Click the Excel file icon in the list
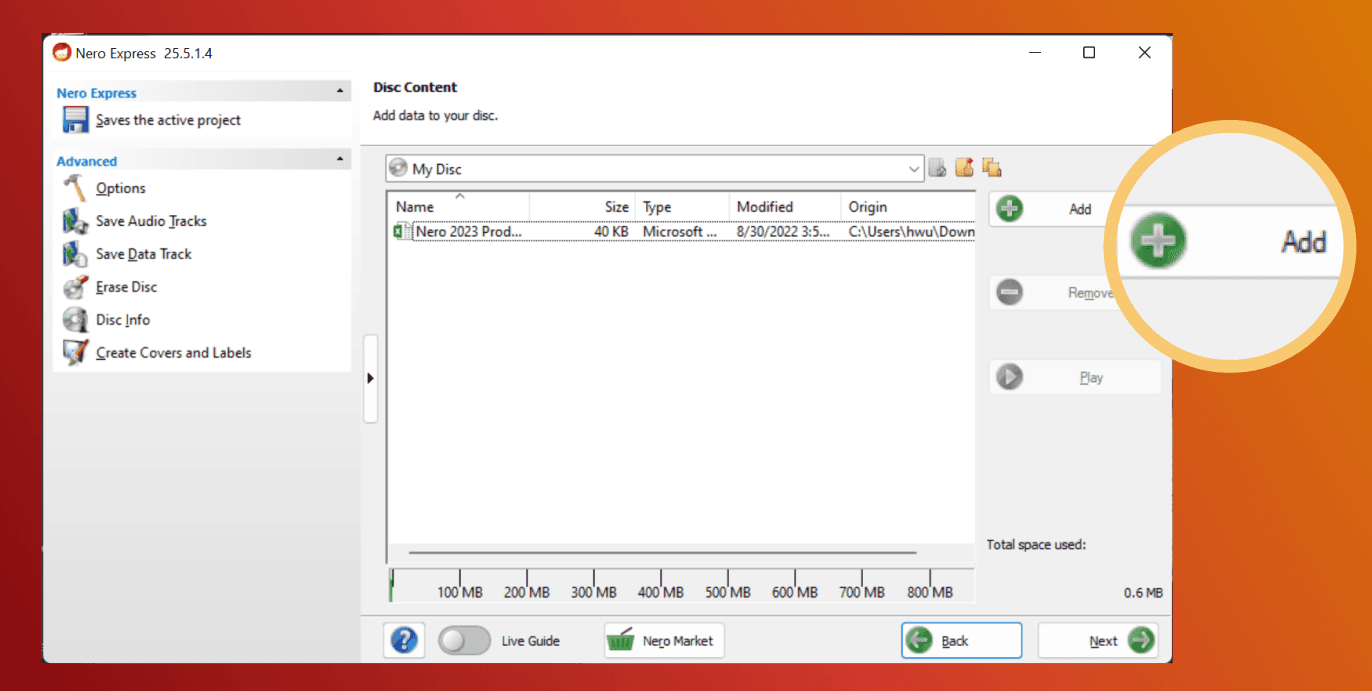1372x691 pixels. point(402,231)
